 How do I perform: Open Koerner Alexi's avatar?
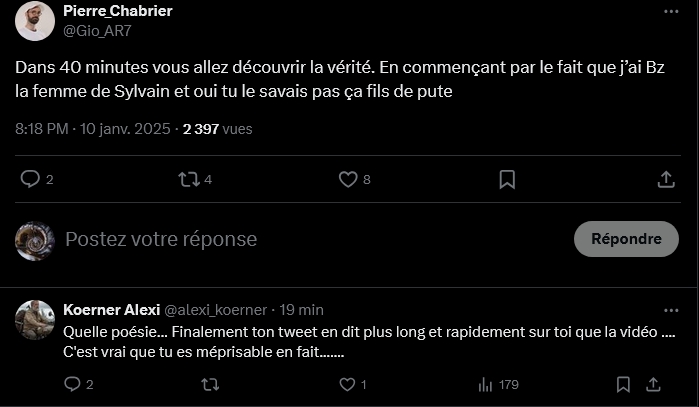coord(35,319)
